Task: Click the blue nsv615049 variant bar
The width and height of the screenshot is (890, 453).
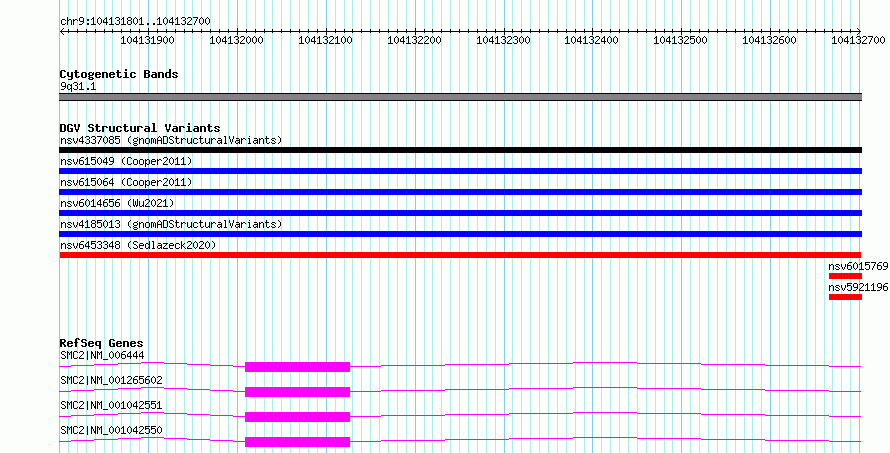Action: (460, 171)
